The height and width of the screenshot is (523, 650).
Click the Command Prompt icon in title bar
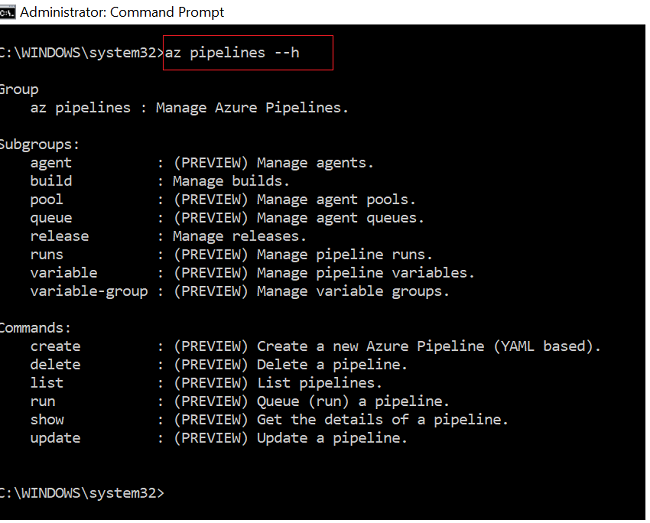click(8, 12)
